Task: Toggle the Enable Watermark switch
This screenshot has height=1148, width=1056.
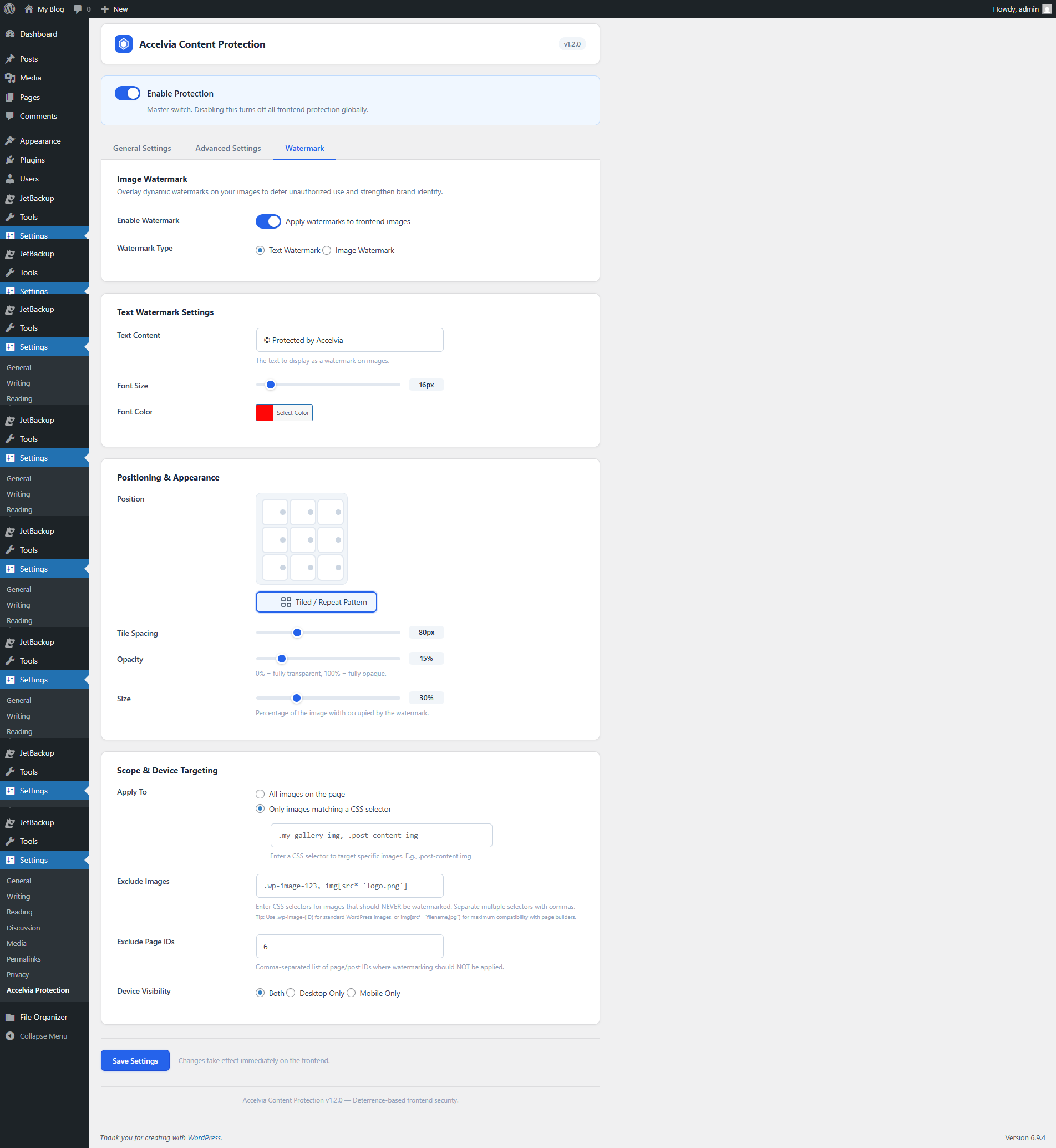Action: [268, 221]
